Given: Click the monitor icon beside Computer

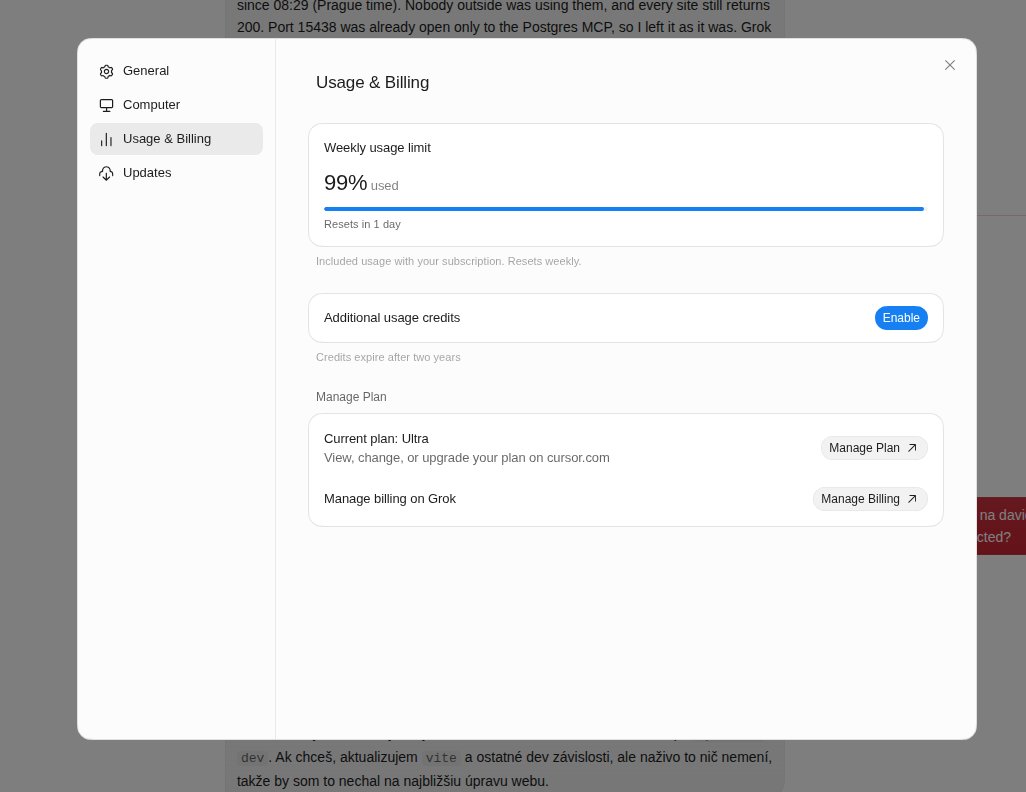Looking at the screenshot, I should tap(106, 105).
